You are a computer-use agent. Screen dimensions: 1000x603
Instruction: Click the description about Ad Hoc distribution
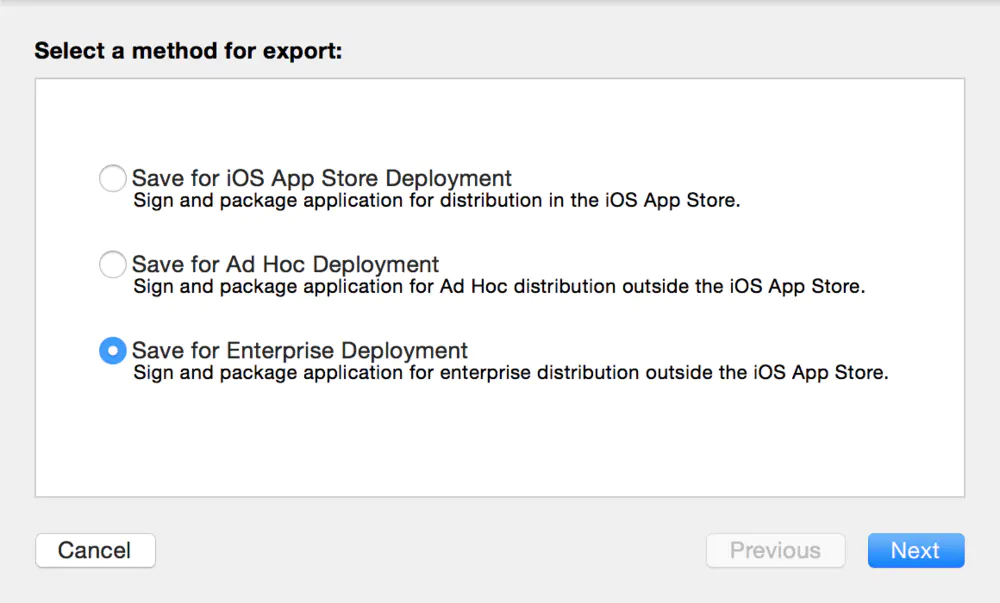499,287
